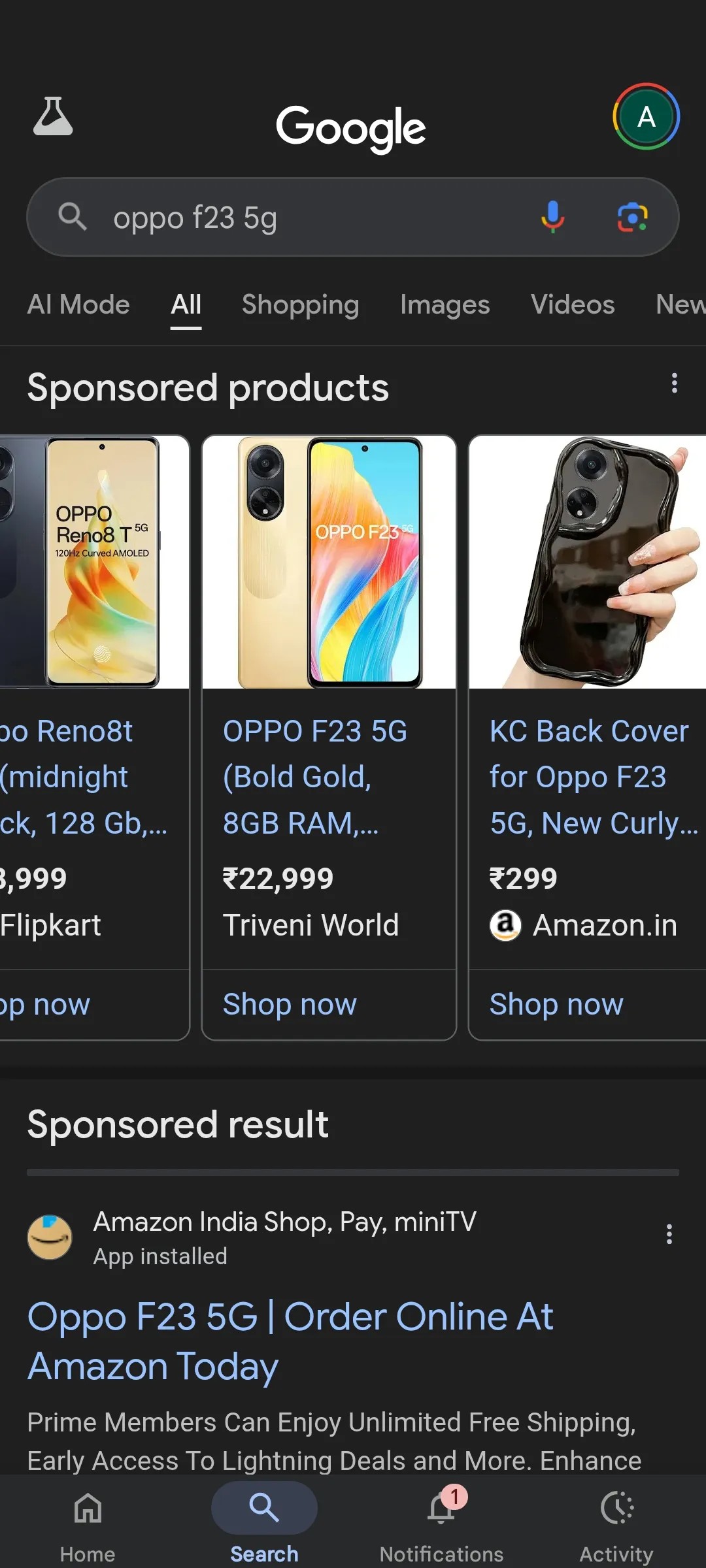
Task: Open your Google account profile avatar
Action: [x=646, y=118]
